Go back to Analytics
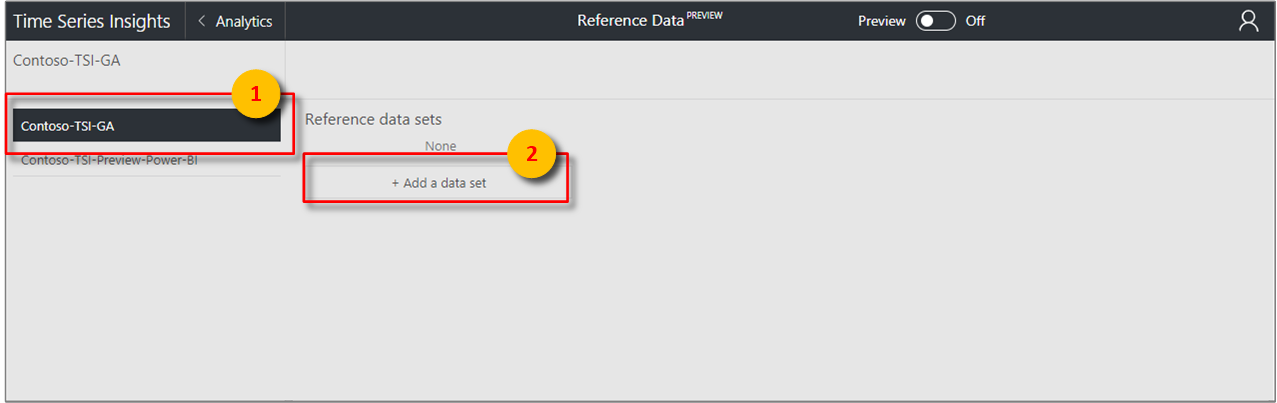 coord(243,21)
